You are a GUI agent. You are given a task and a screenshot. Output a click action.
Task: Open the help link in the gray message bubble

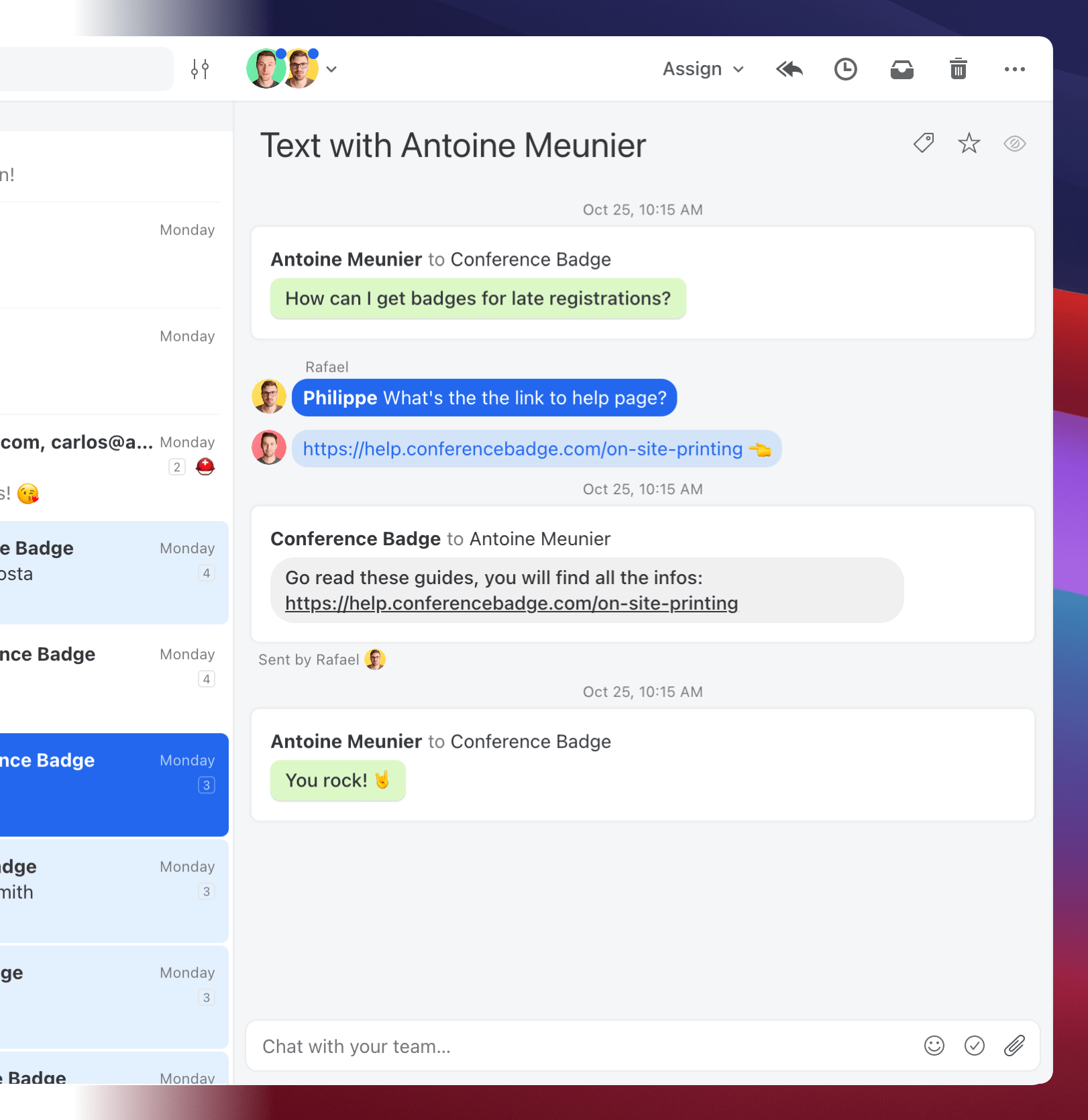click(512, 604)
